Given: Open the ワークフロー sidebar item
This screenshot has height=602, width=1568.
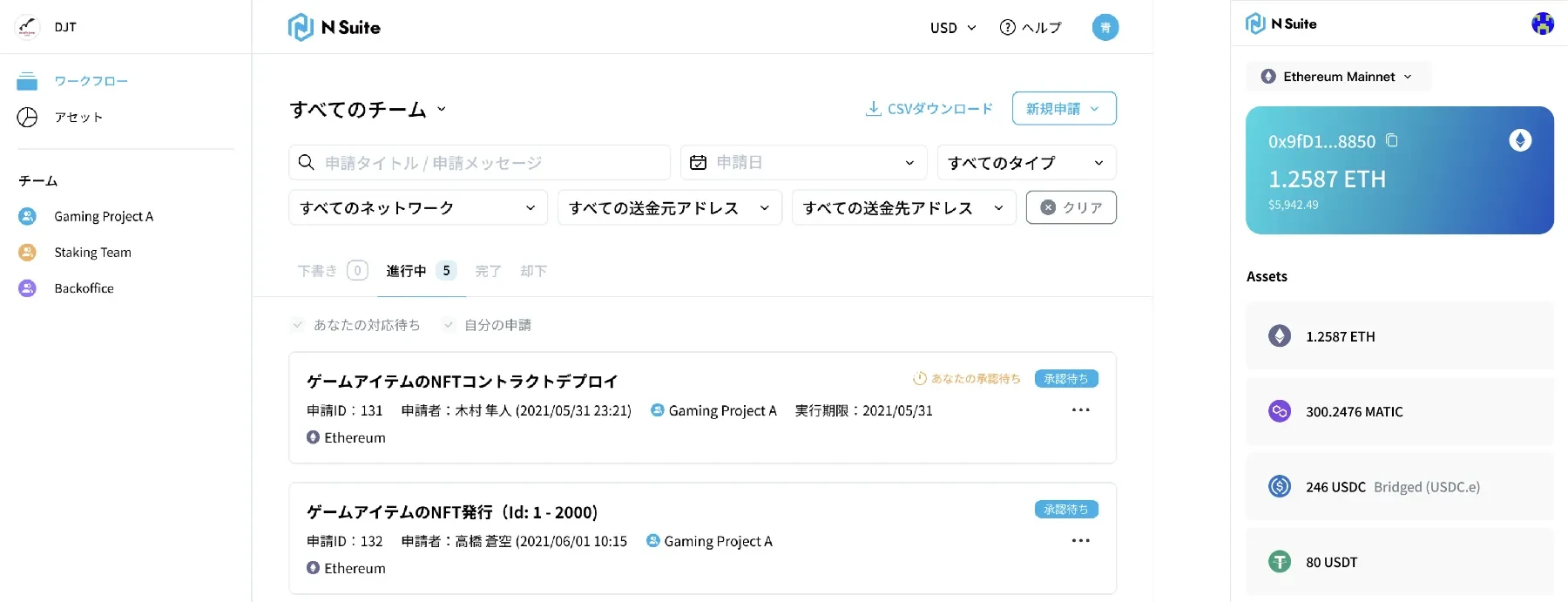Looking at the screenshot, I should click(91, 81).
